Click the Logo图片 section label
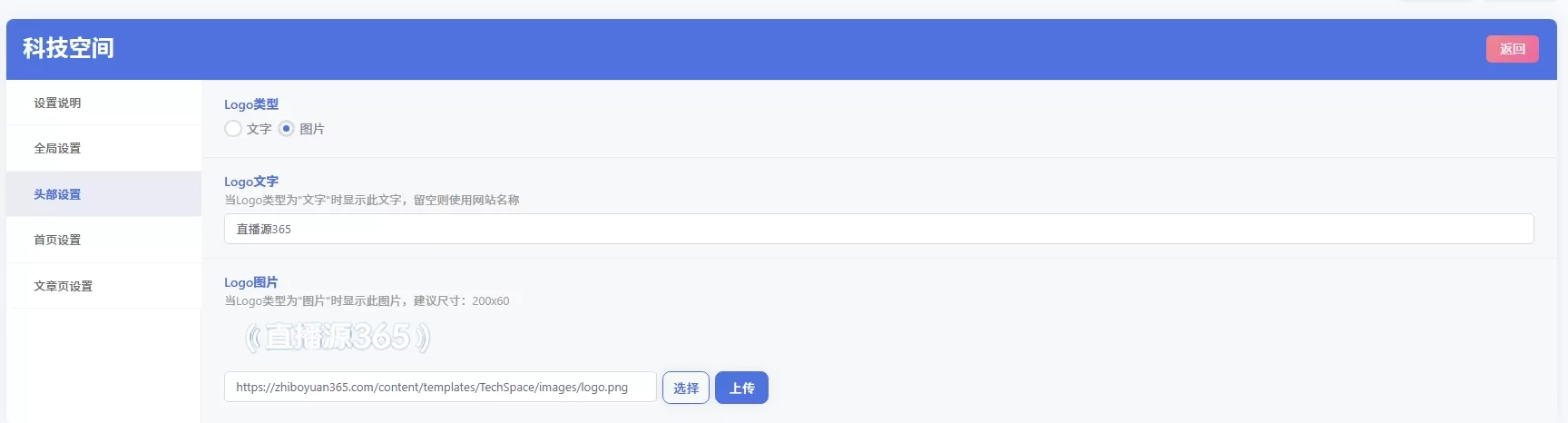This screenshot has width=1568, height=423. (251, 282)
